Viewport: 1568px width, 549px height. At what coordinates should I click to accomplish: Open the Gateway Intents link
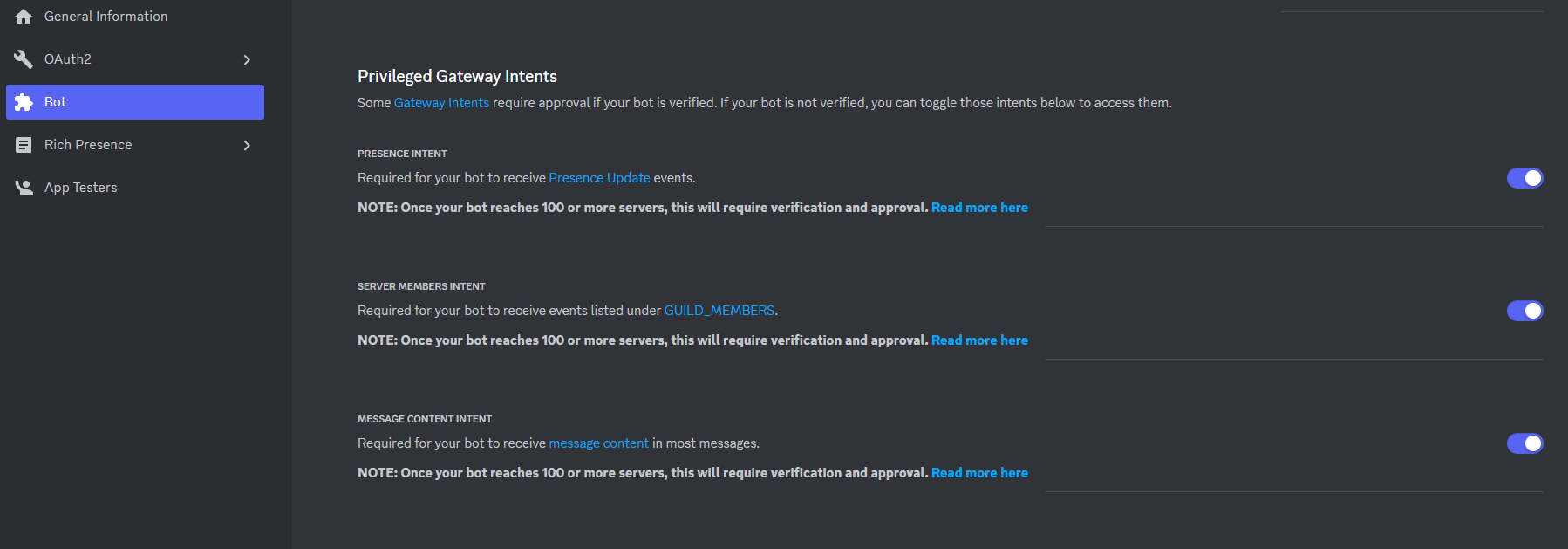[441, 102]
